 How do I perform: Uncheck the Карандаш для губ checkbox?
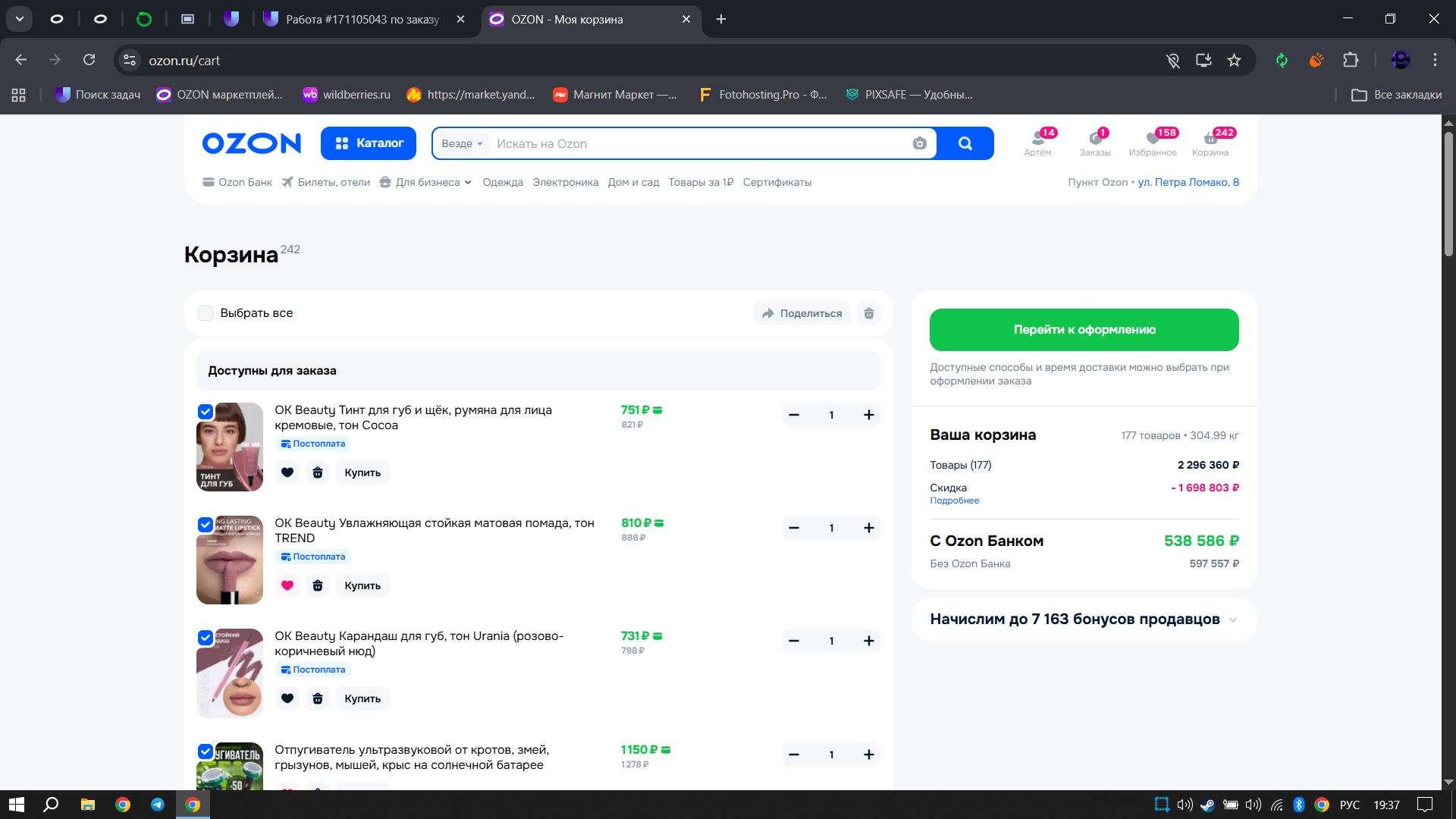click(x=206, y=638)
